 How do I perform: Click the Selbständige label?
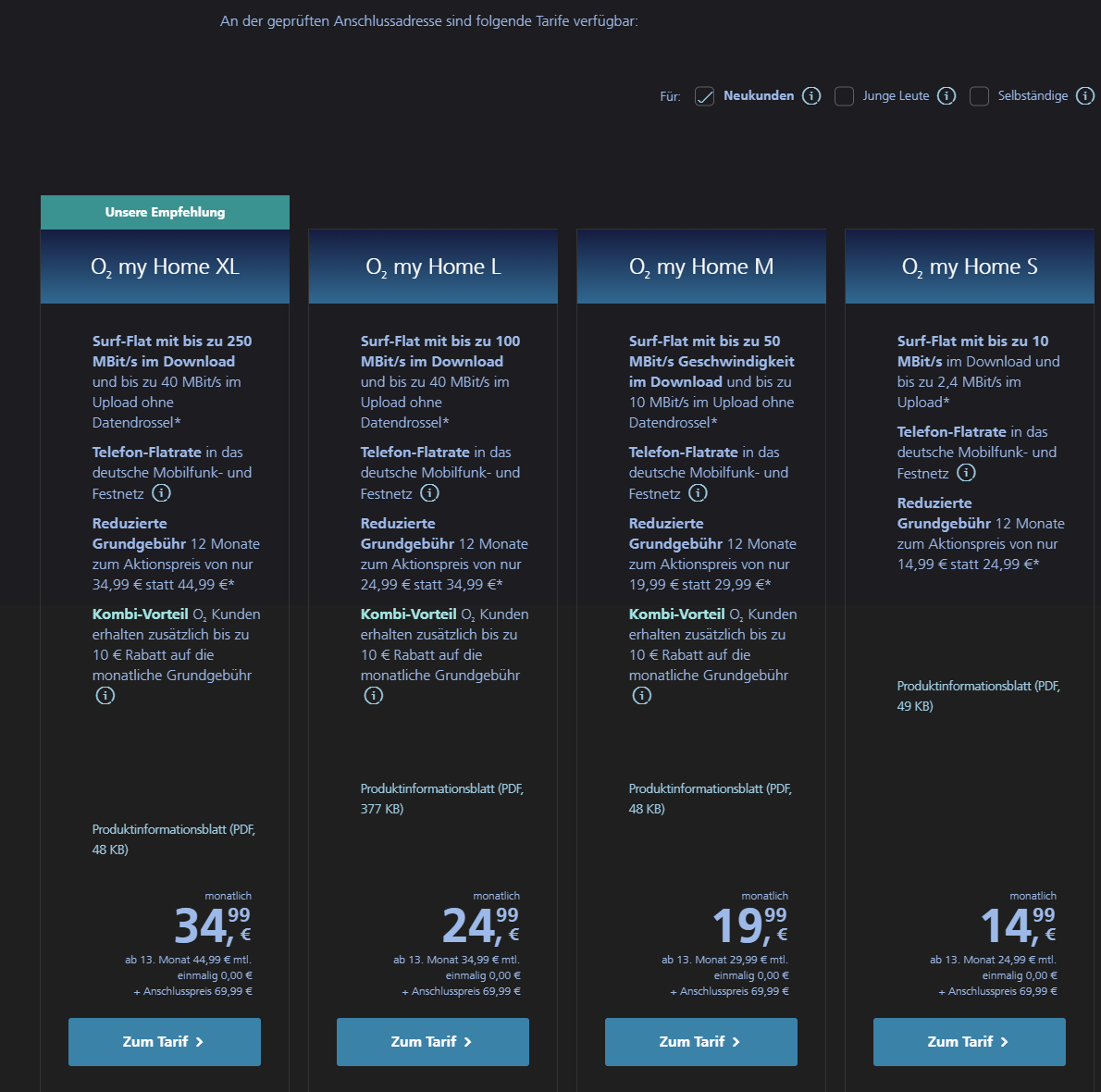coord(1033,95)
